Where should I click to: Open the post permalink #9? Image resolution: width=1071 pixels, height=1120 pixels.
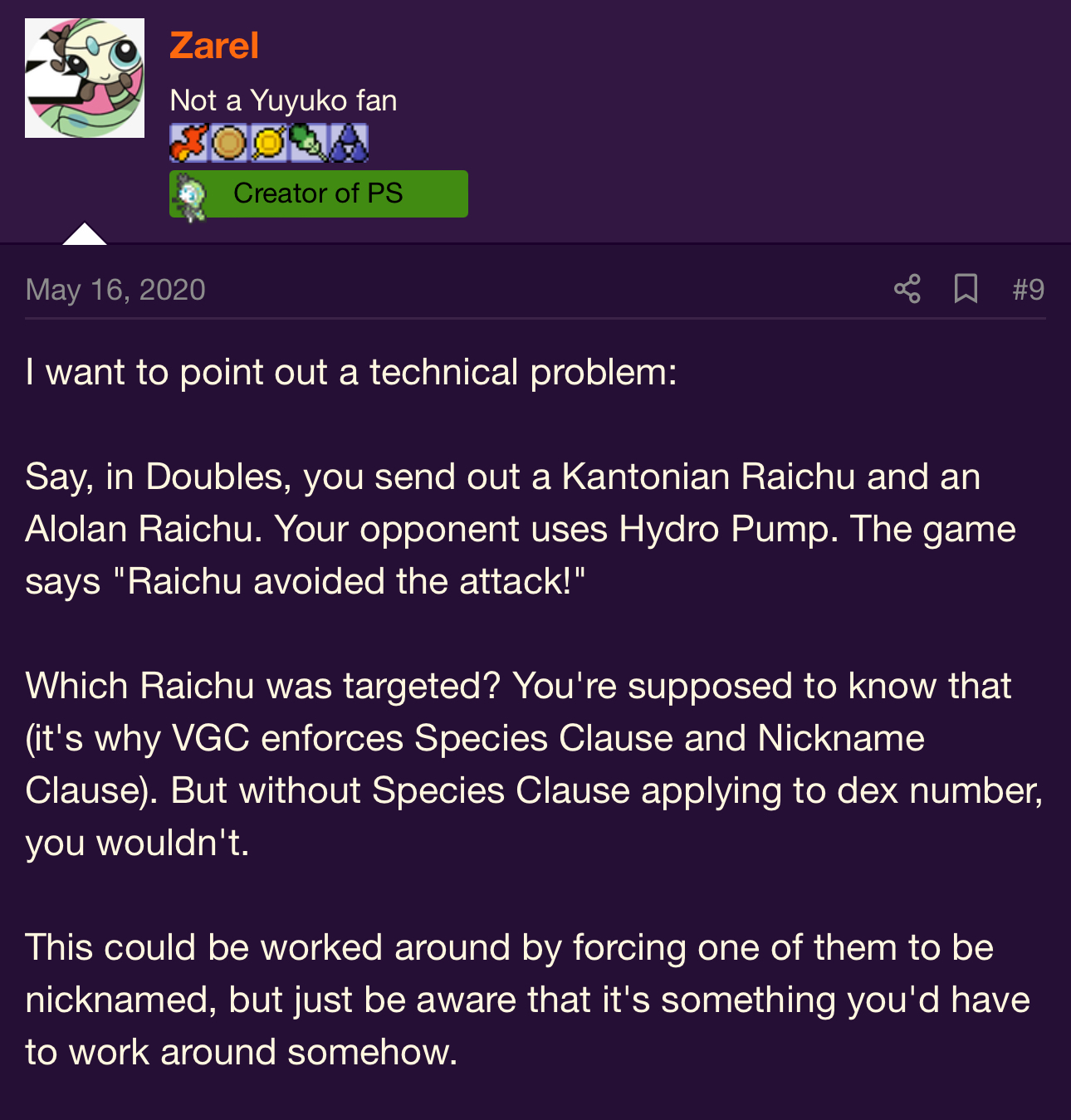1029,289
